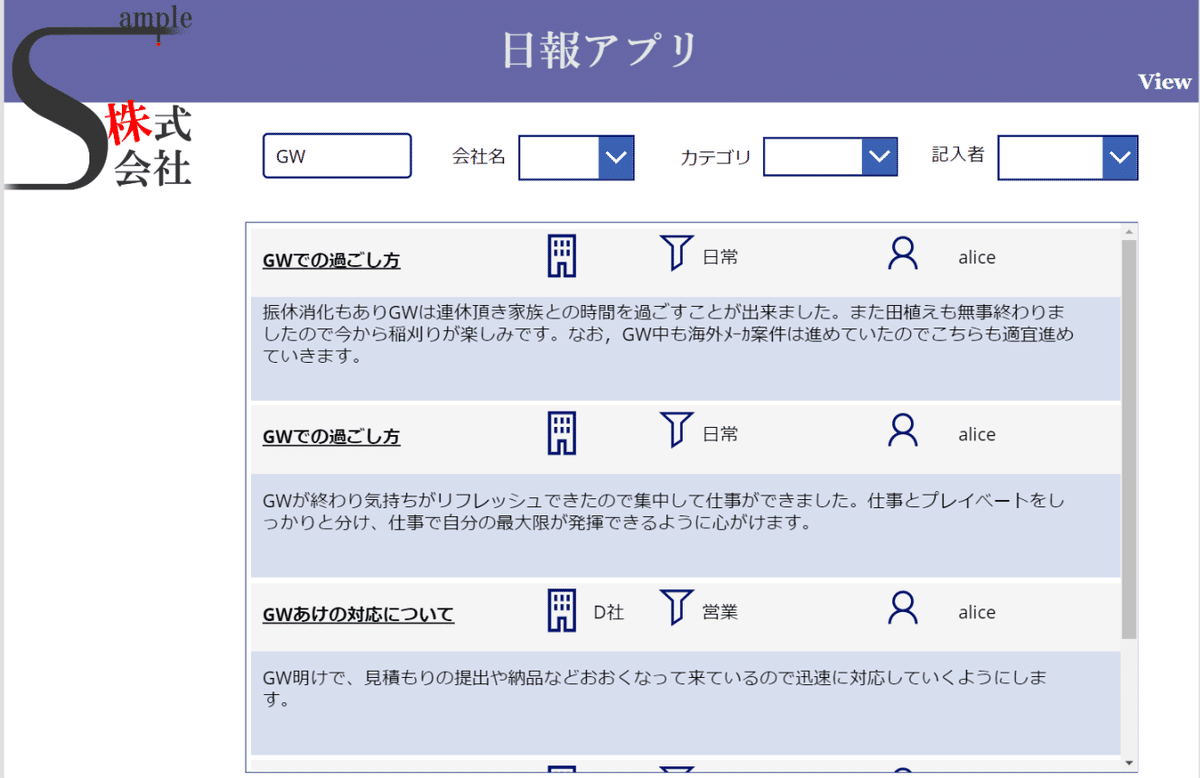1200x778 pixels.
Task: Click the report list scrollbar thumb
Action: tap(1129, 439)
